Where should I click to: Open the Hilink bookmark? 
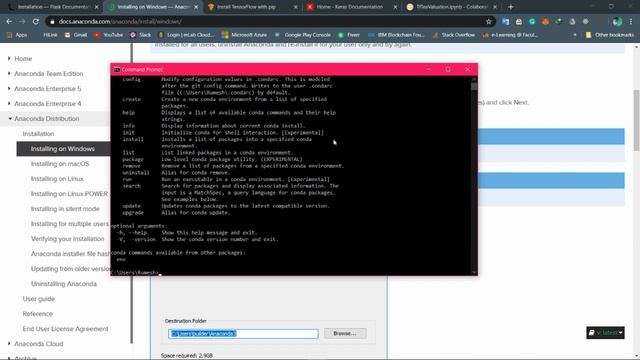tap(50, 35)
